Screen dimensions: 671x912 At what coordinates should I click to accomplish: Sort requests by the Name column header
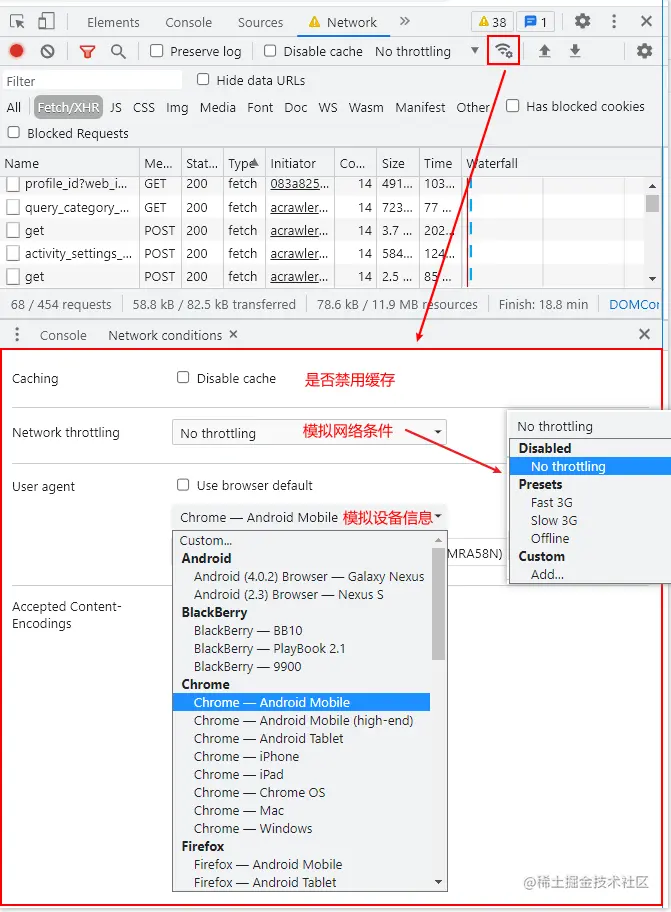click(71, 163)
